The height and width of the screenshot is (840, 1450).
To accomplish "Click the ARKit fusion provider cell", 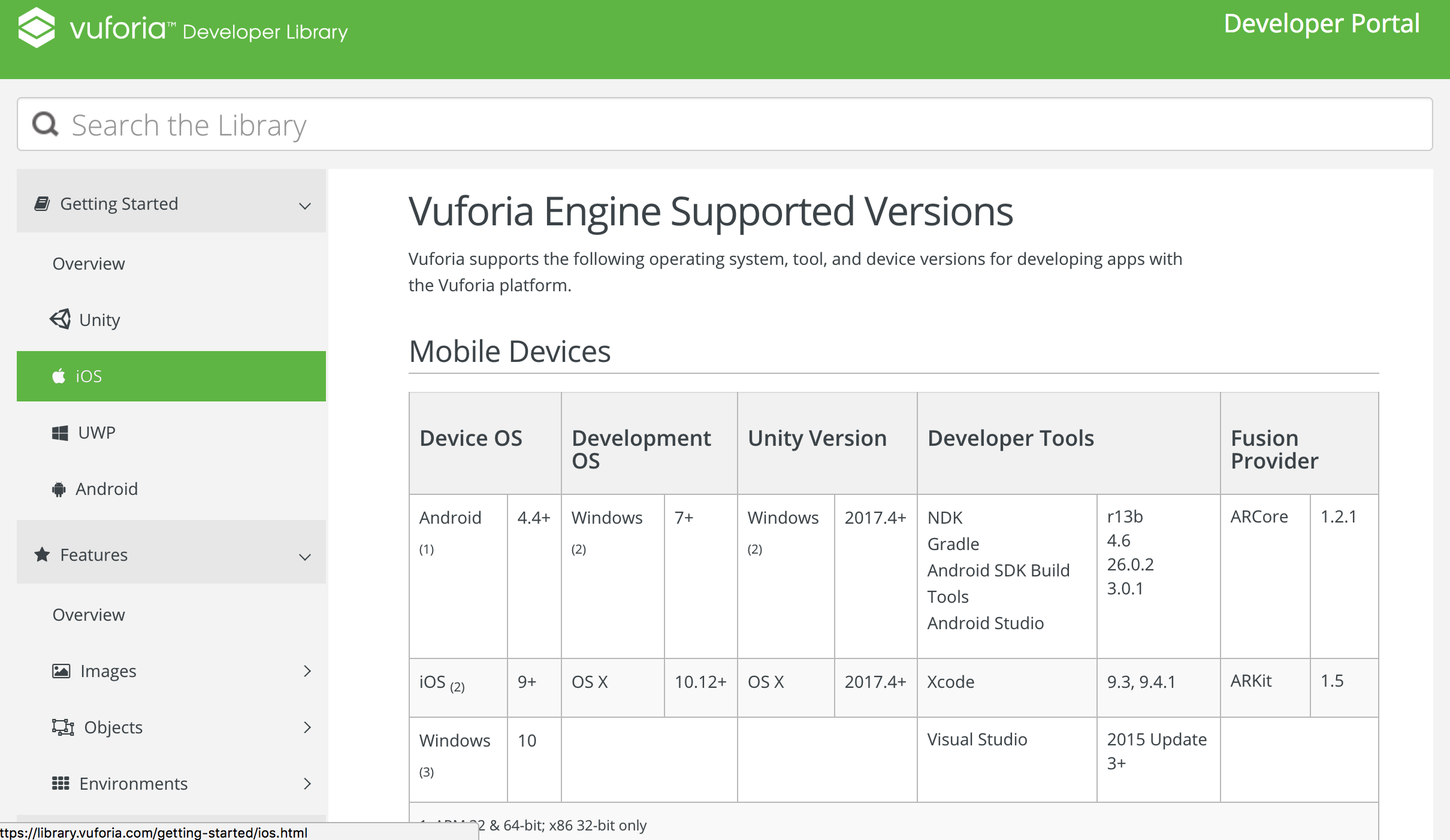I will tap(1265, 688).
